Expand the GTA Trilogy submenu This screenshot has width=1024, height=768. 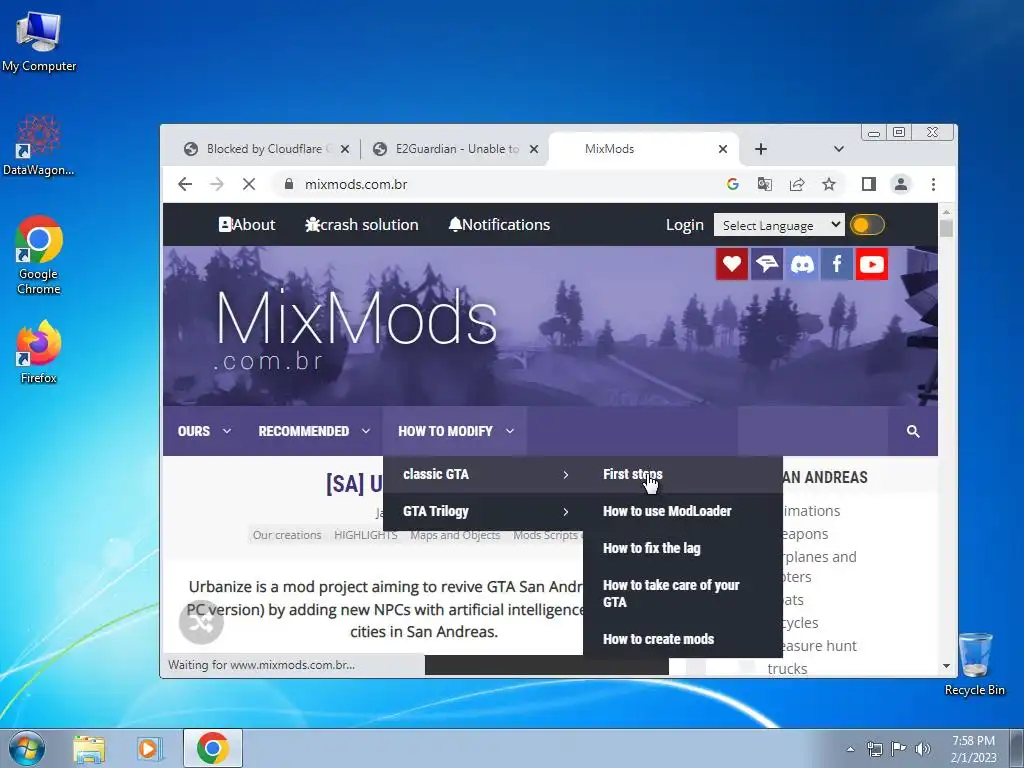(x=483, y=511)
